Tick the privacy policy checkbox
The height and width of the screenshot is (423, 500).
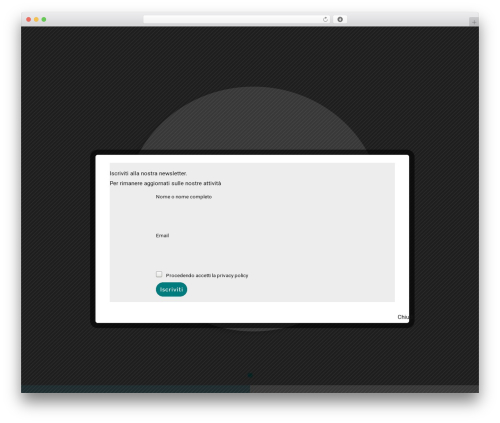tap(159, 274)
